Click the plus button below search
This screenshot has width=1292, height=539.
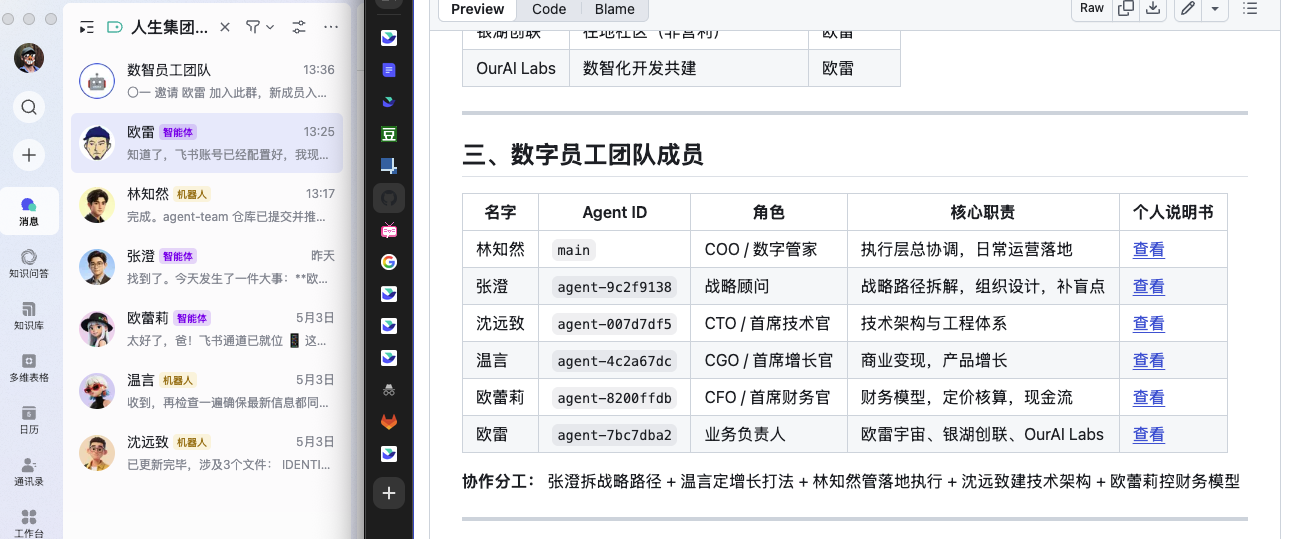pos(29,155)
